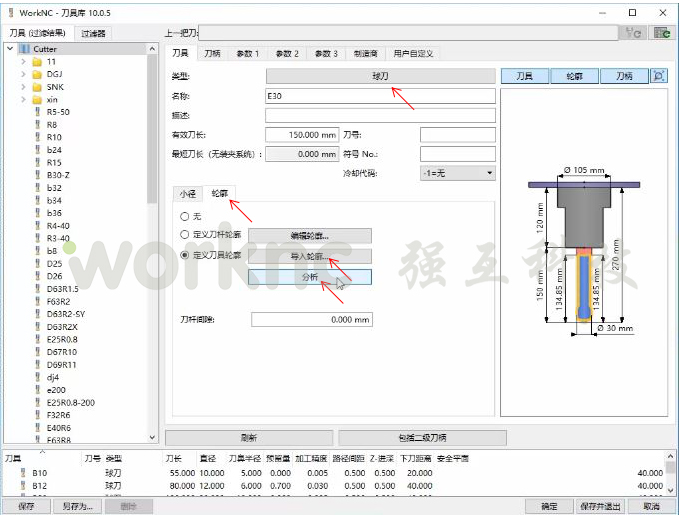Viewport: 681px width, 516px height.
Task: Switch to the 参数 1 tab
Action: (x=248, y=53)
